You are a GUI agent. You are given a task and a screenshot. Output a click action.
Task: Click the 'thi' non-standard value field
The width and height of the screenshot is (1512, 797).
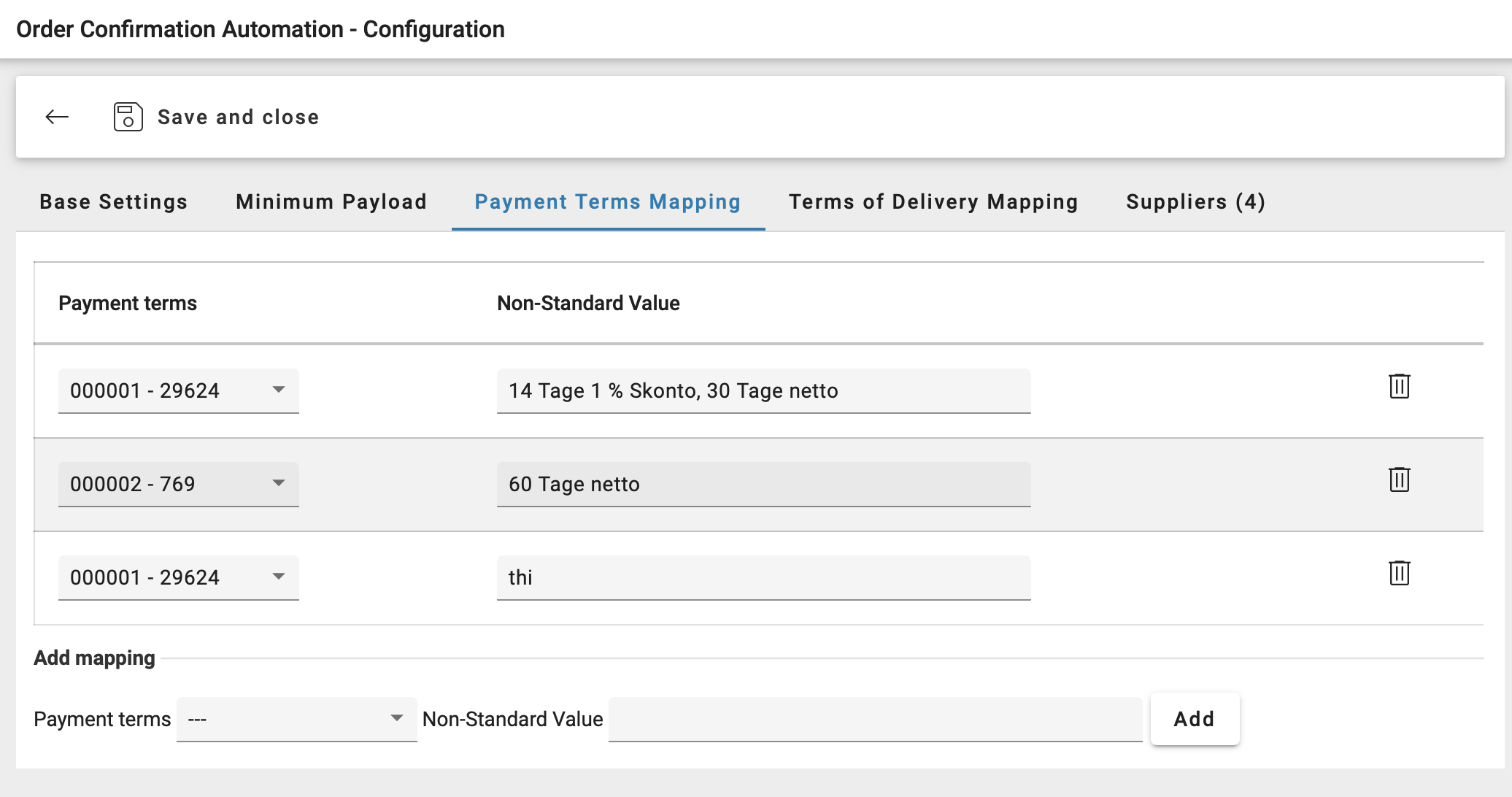[x=763, y=577]
